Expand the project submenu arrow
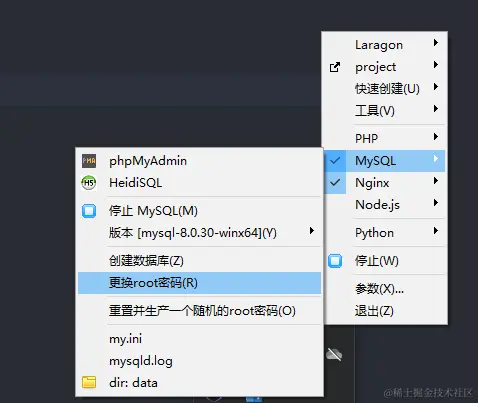The image size is (478, 403). (436, 65)
